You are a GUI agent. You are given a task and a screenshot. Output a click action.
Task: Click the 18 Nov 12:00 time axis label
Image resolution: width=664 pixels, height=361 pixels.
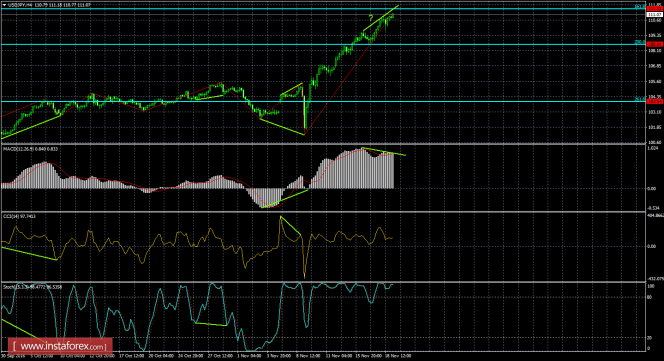pyautogui.click(x=399, y=356)
